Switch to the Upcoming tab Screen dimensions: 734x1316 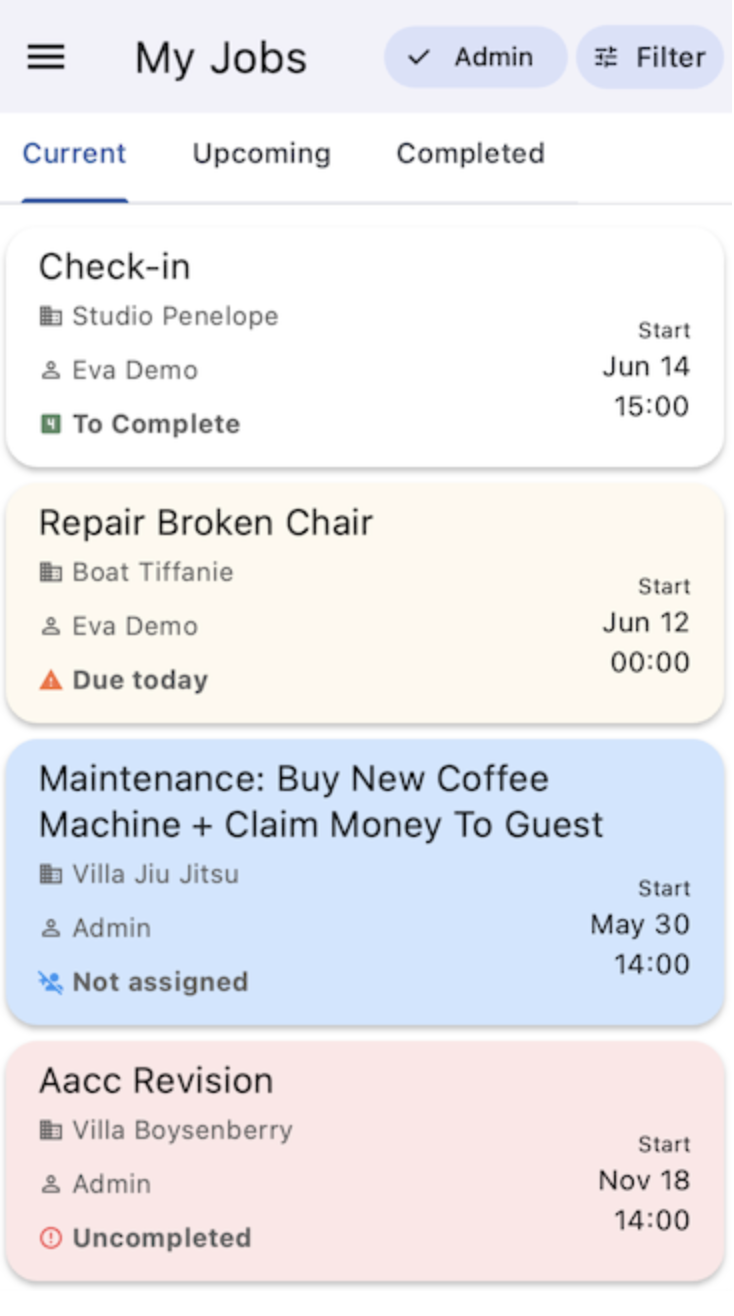pyautogui.click(x=261, y=154)
